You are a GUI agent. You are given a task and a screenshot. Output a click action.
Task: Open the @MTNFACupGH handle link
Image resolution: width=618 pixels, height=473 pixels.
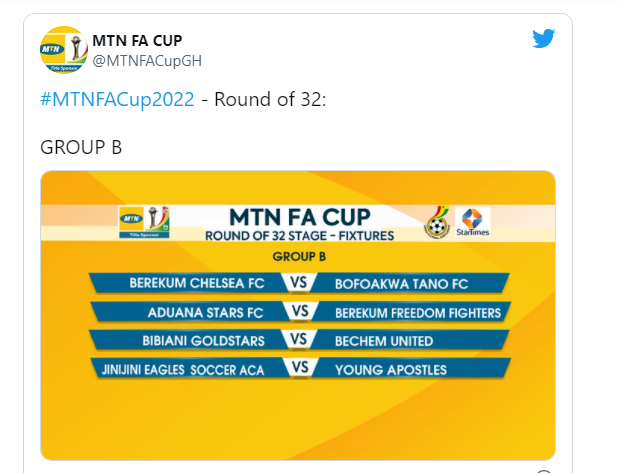(147, 61)
